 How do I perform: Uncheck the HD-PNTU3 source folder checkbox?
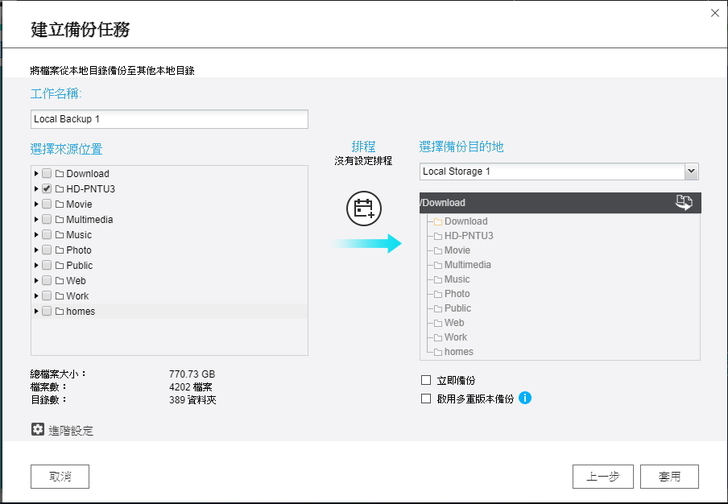pyautogui.click(x=47, y=189)
